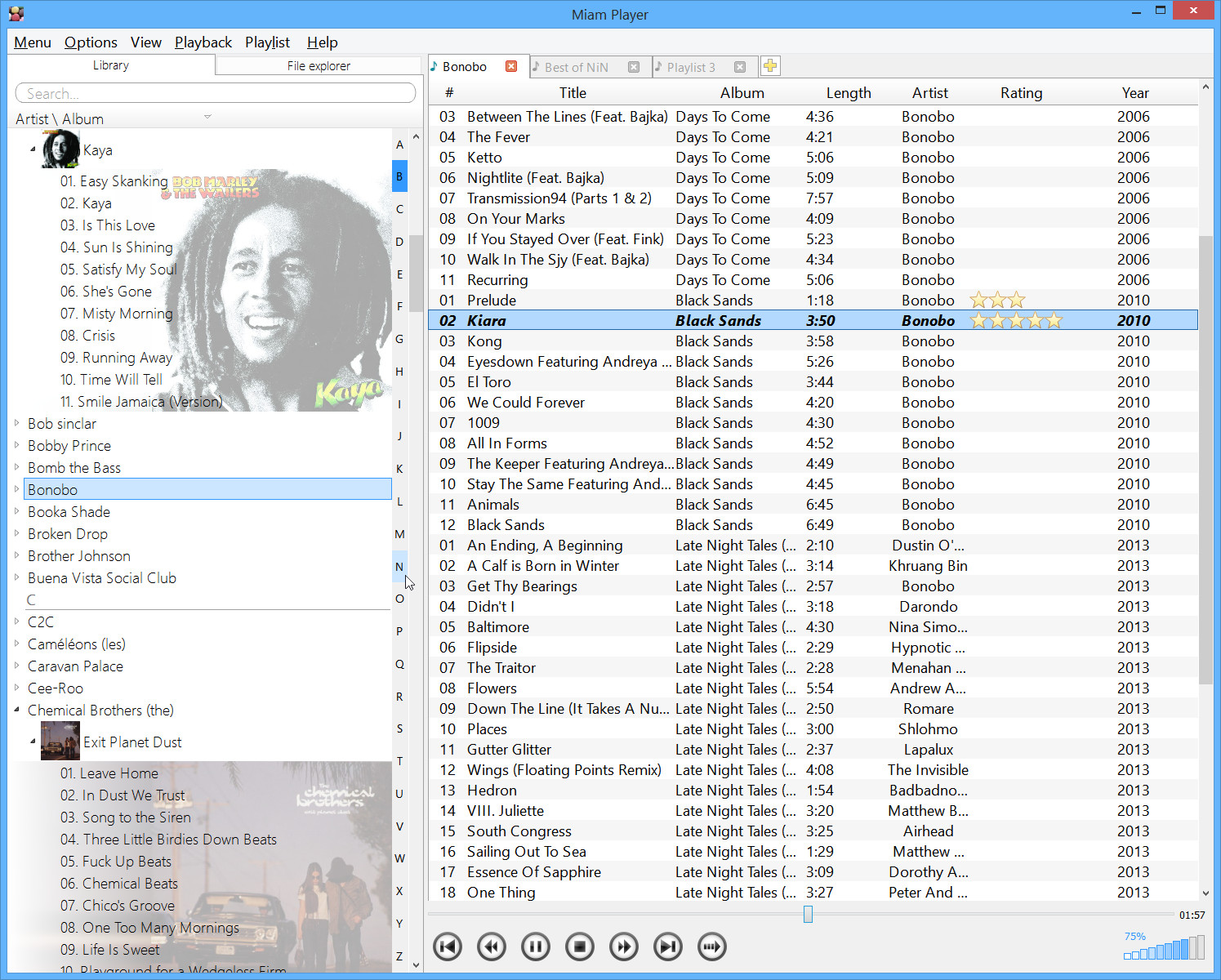
Task: Open the Help menu
Action: pyautogui.click(x=323, y=42)
